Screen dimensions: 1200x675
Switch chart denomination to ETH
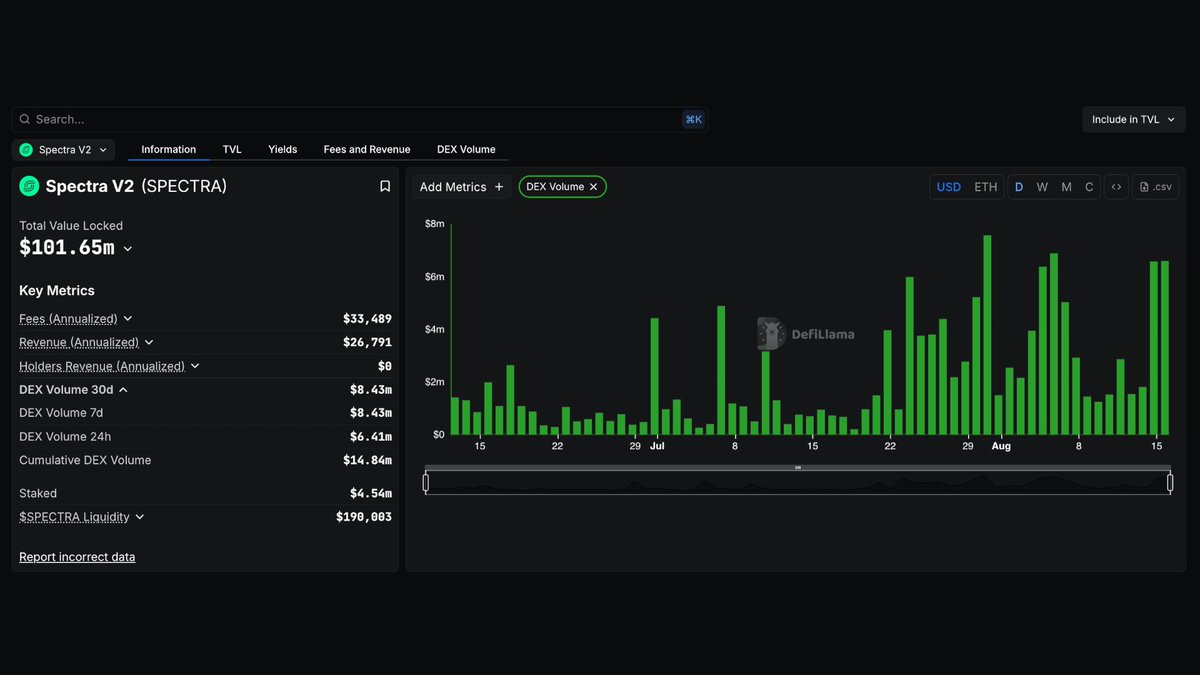pyautogui.click(x=986, y=187)
